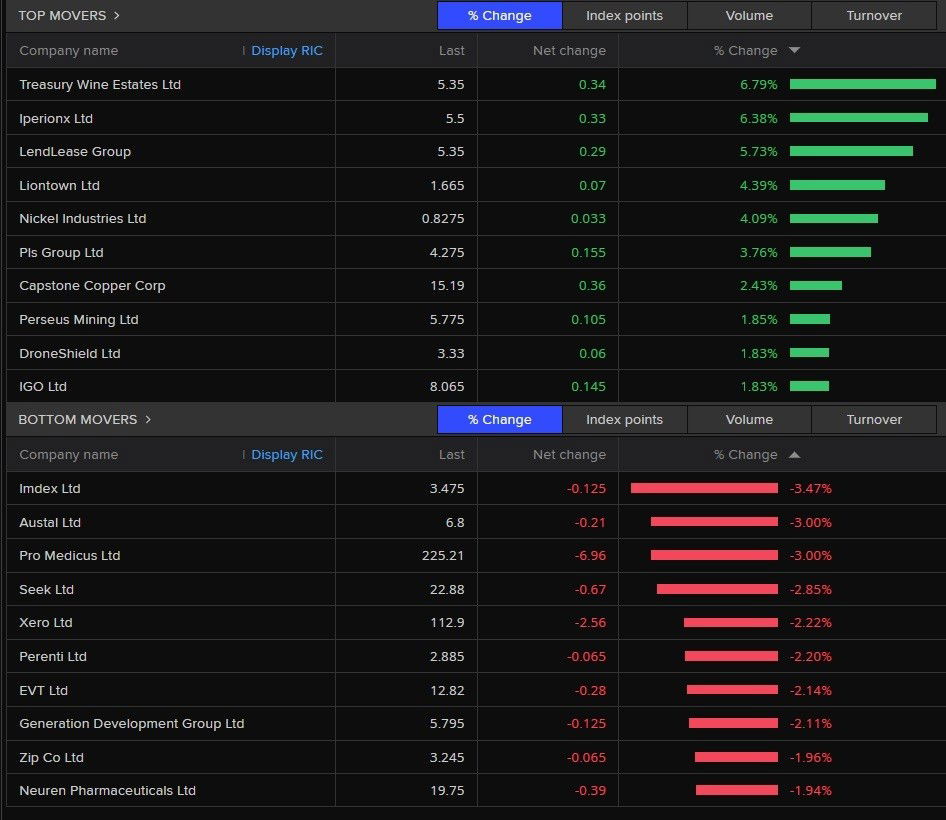Image resolution: width=946 pixels, height=820 pixels.
Task: Enable Turnover view in Bottom Movers
Action: pyautogui.click(x=873, y=419)
